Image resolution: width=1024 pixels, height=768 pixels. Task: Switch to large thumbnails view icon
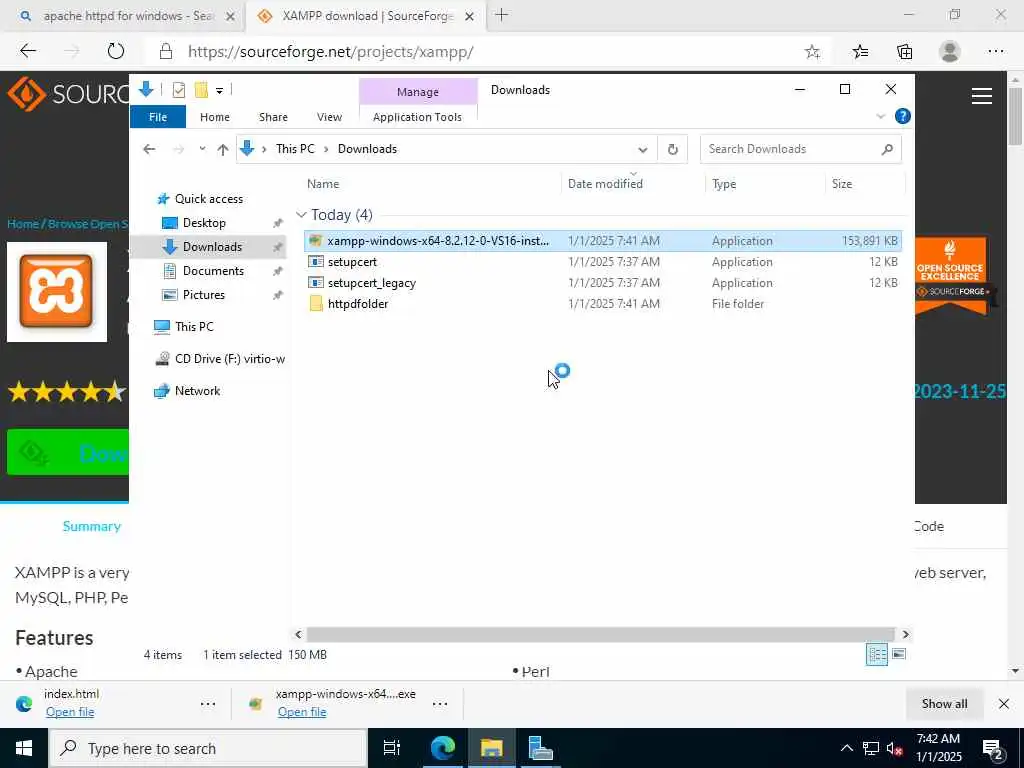899,654
